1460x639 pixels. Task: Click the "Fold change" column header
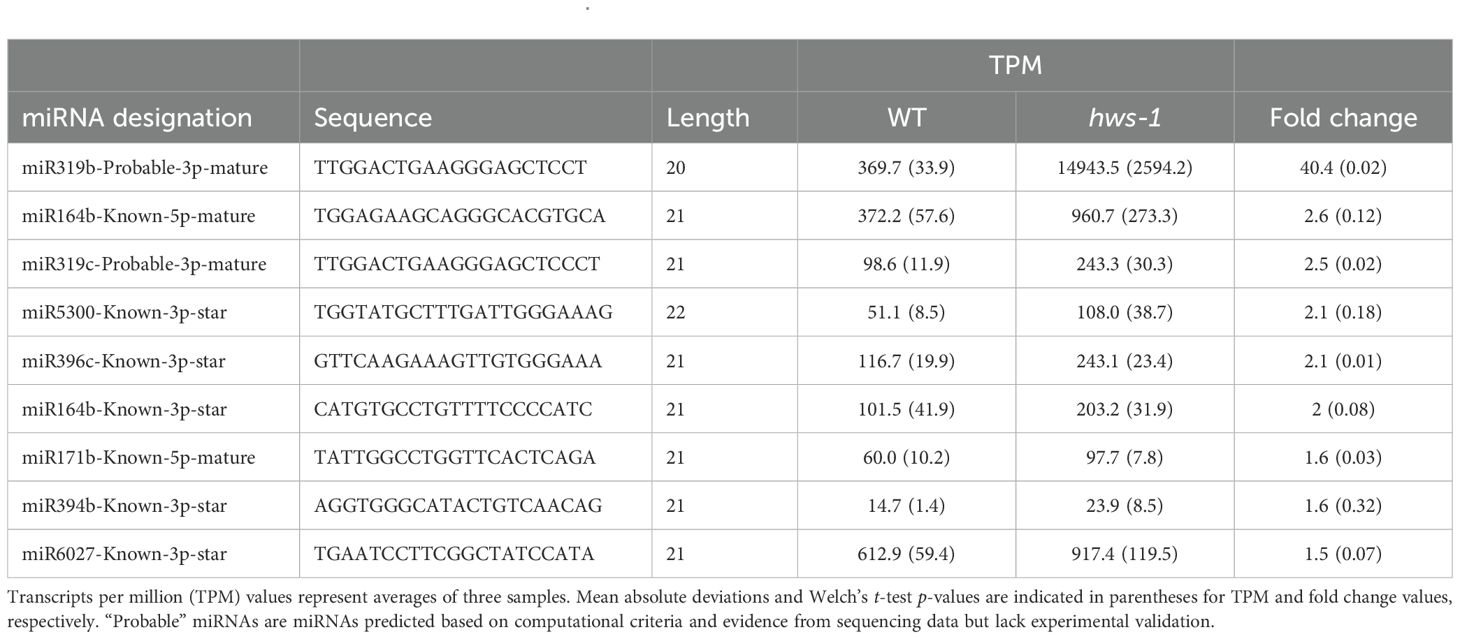coord(1343,118)
